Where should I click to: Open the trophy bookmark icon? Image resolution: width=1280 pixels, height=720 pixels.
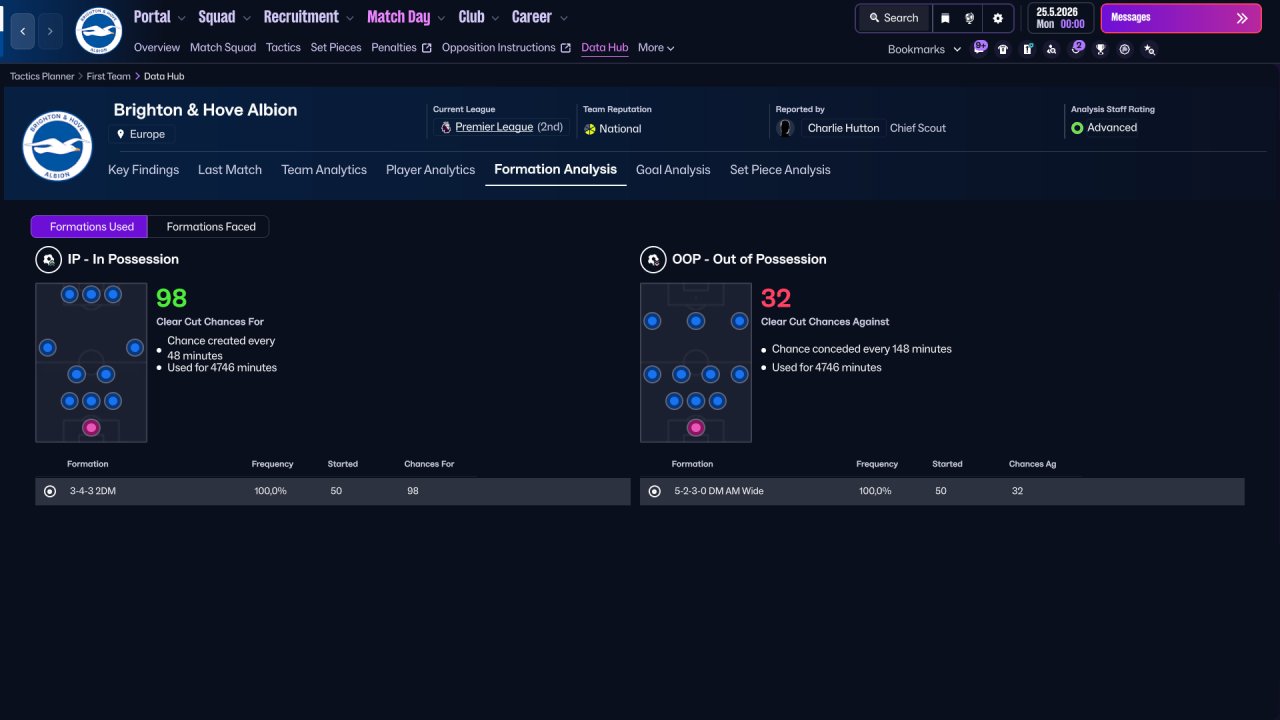[x=1100, y=49]
